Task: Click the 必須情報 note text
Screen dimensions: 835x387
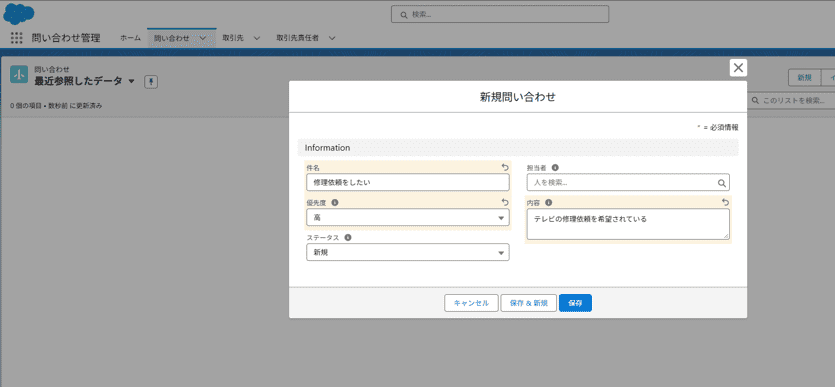Action: [x=718, y=128]
